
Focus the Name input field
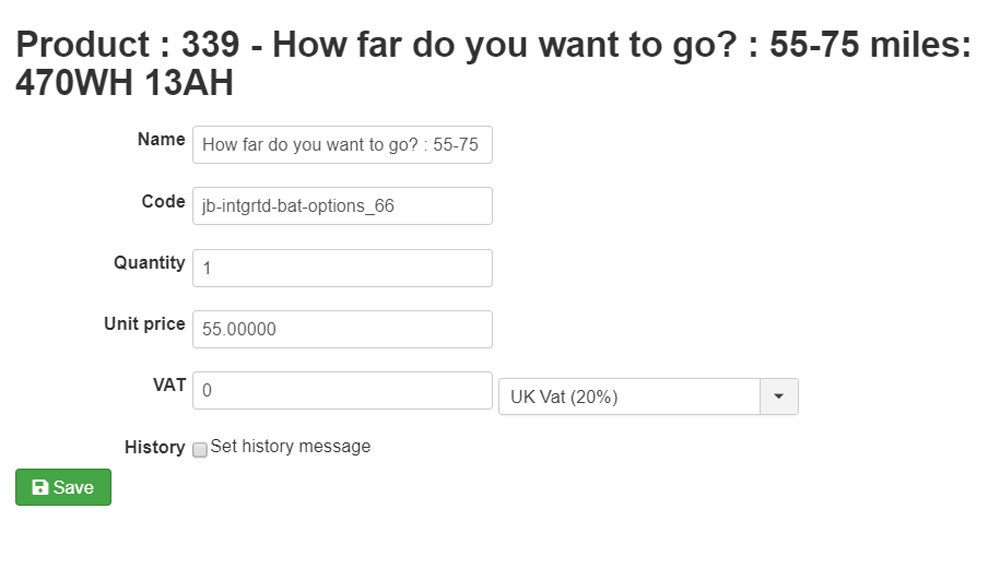click(x=342, y=144)
